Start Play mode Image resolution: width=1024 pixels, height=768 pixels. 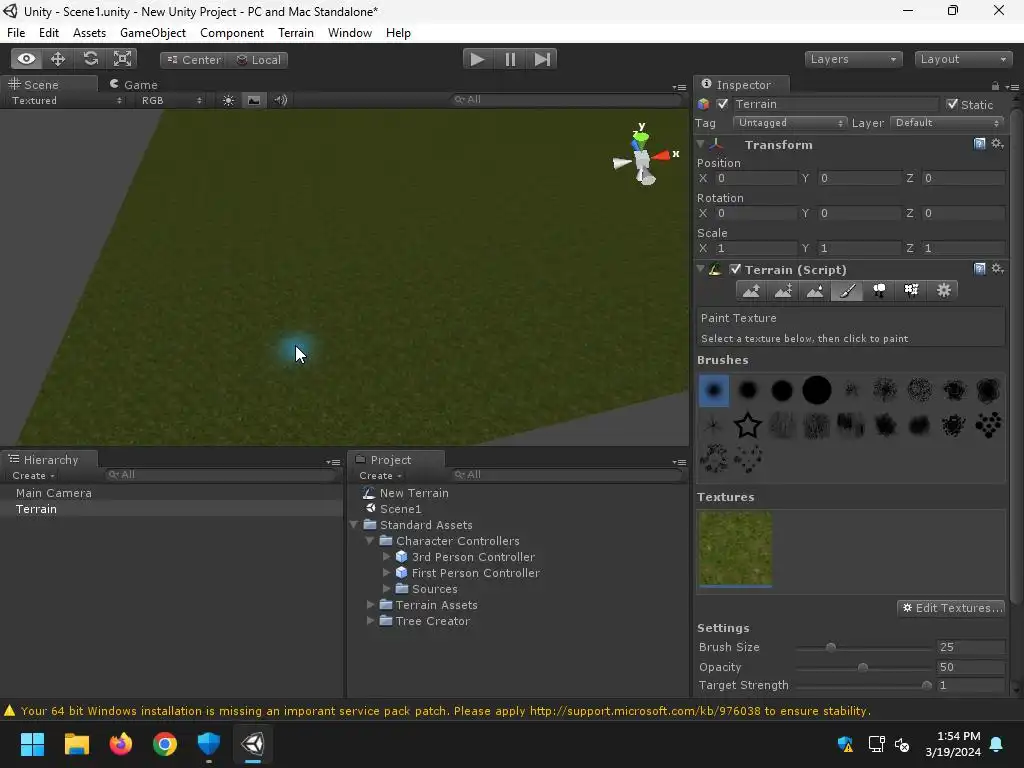[x=478, y=59]
